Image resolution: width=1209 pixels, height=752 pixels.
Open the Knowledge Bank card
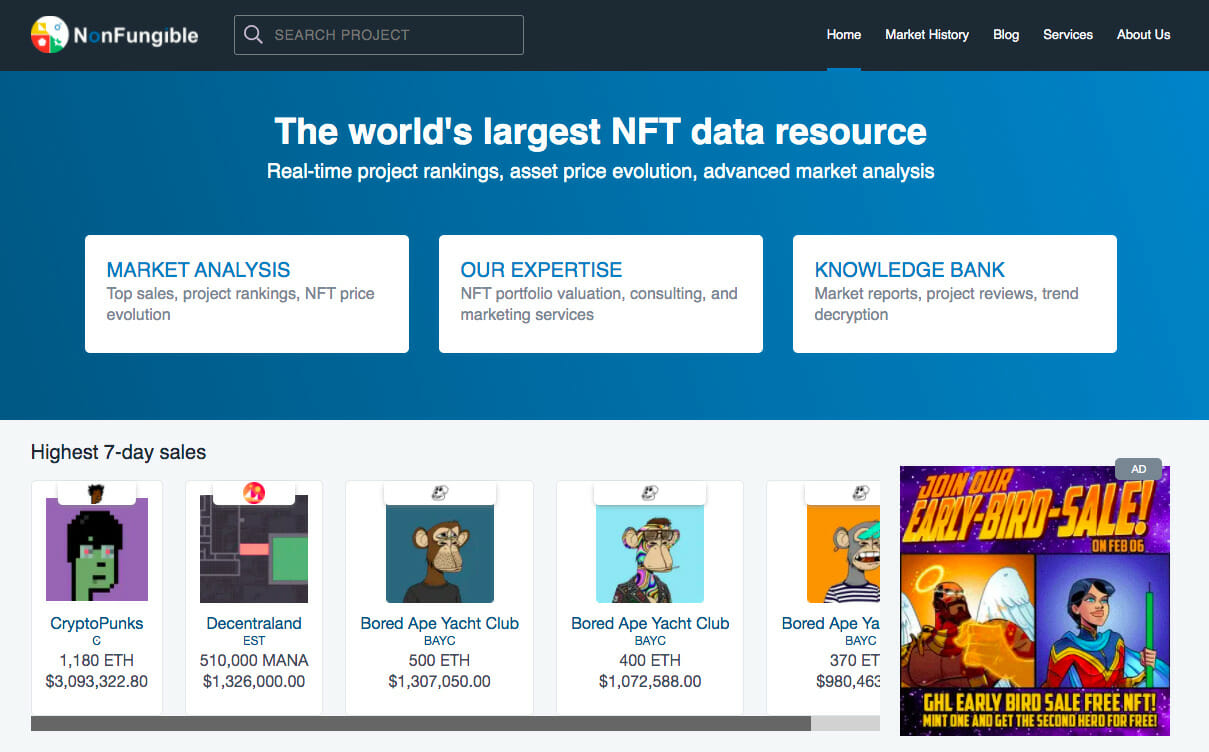click(954, 293)
